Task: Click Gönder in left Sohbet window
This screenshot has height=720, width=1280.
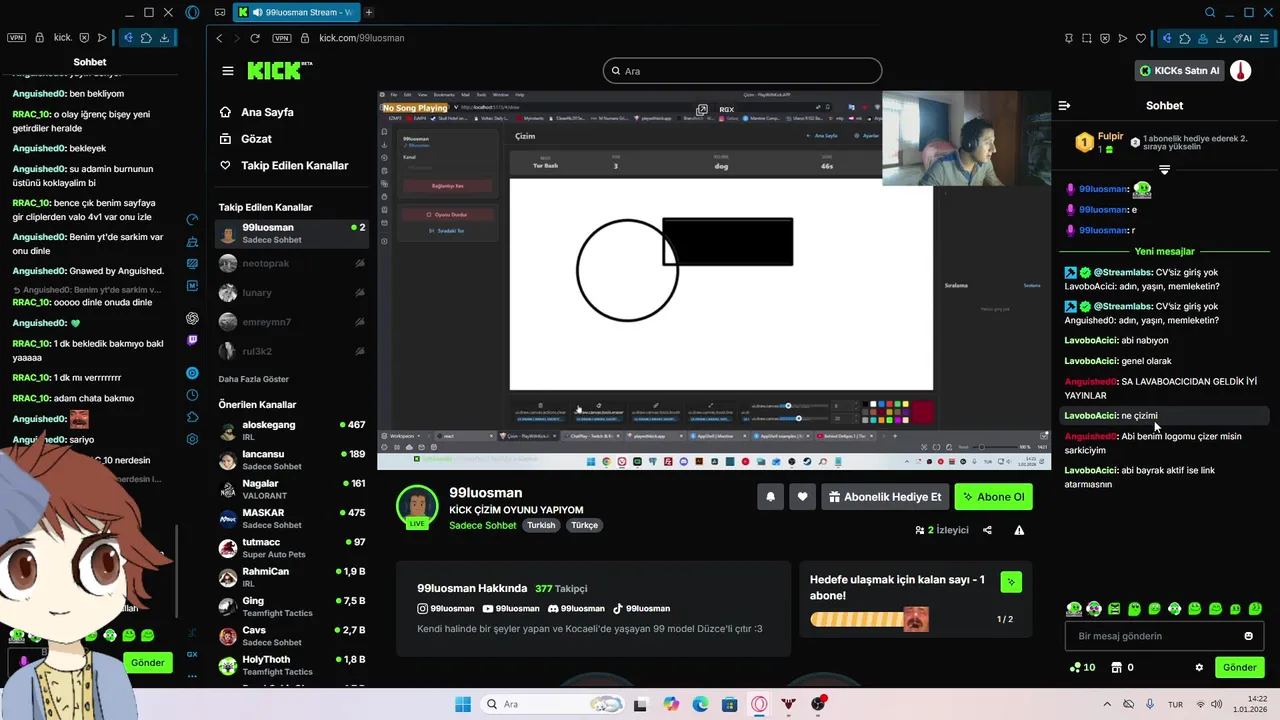Action: [x=148, y=663]
